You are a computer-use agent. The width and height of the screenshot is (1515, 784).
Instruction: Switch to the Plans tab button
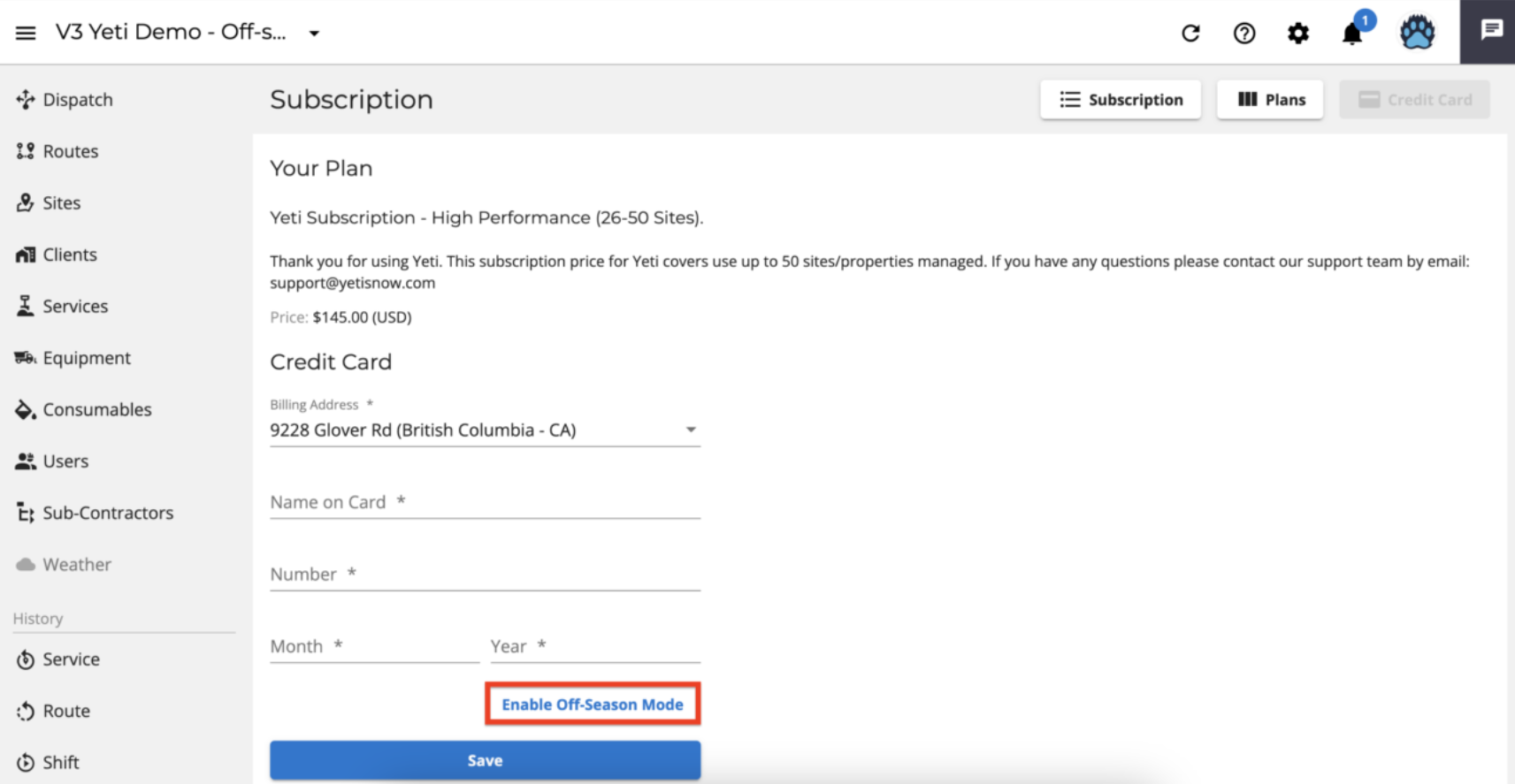tap(1270, 99)
